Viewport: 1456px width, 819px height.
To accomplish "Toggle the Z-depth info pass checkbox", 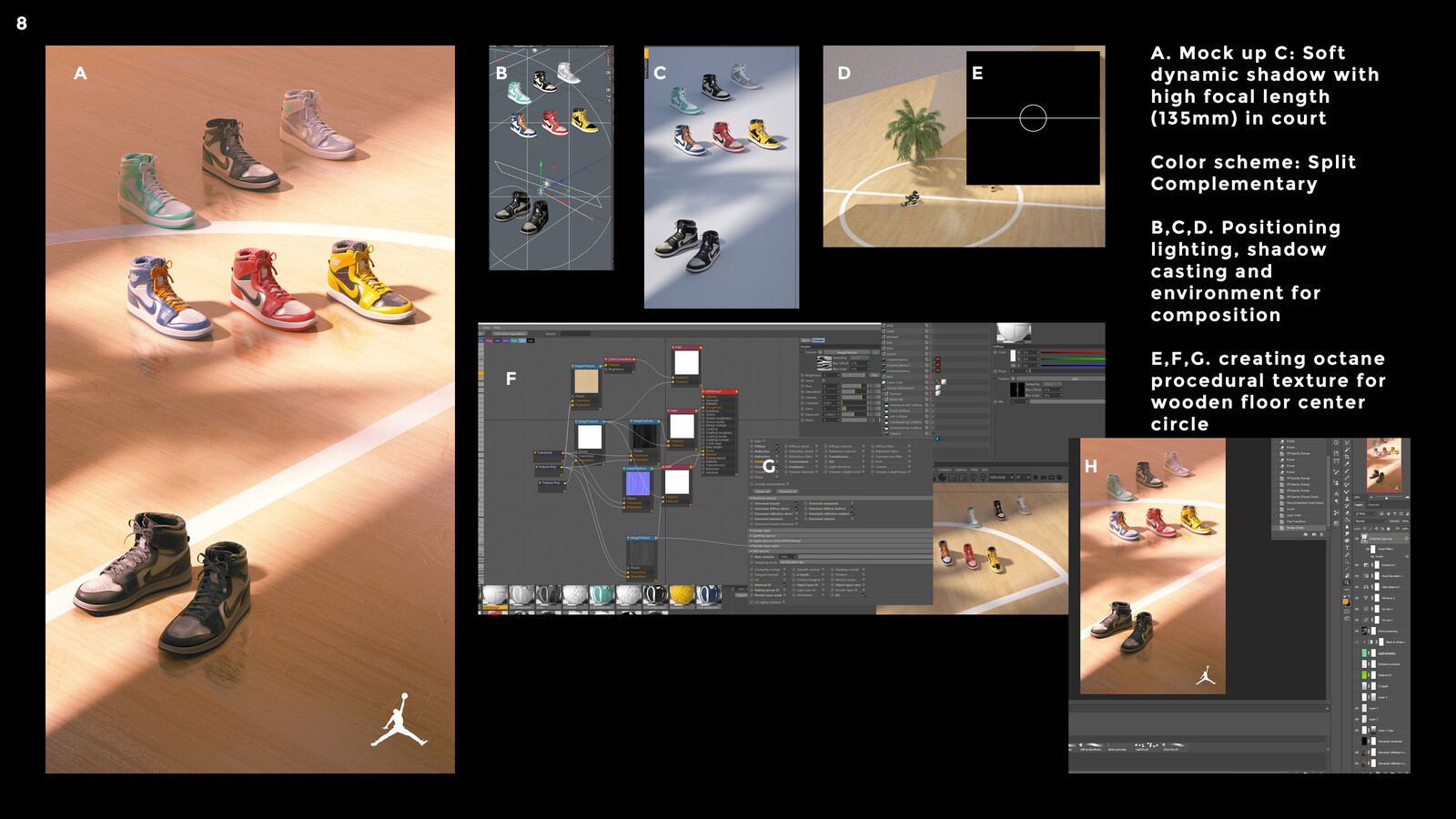I will click(x=823, y=574).
